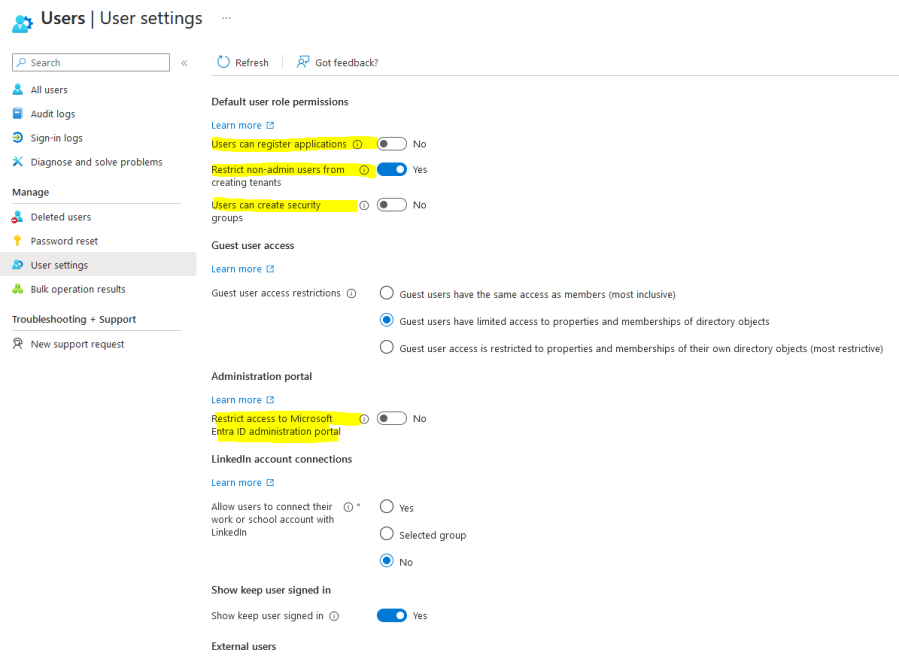Refresh the user settings page
The width and height of the screenshot is (899, 662).
[243, 62]
